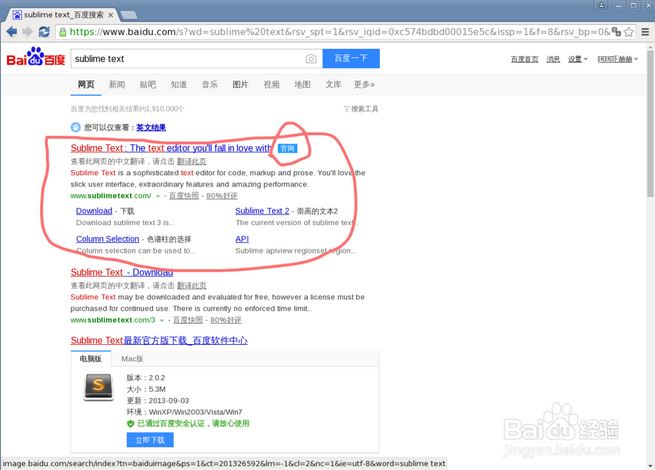
Task: Click 翻译此页 under the first result
Action: 192,161
